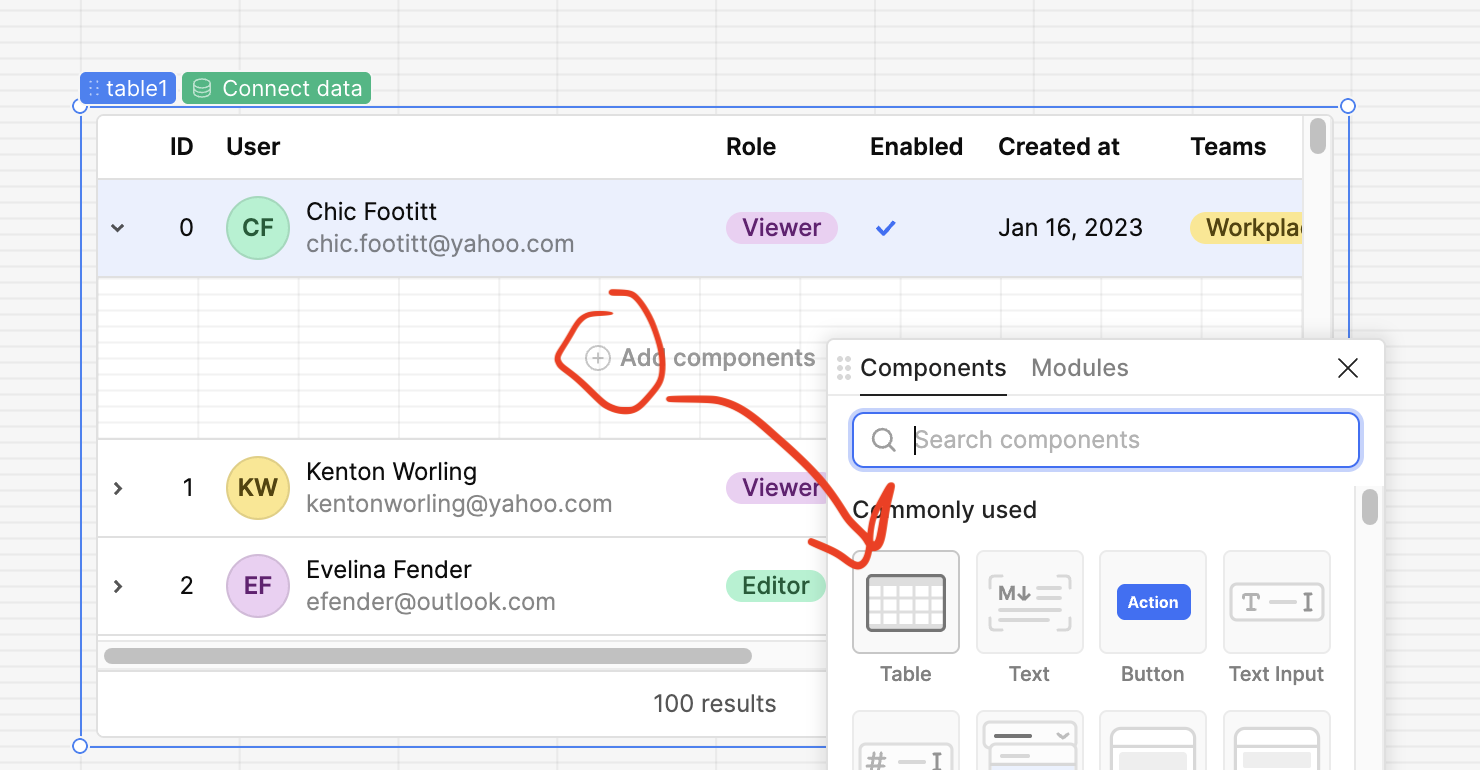Collapse the expanded Chic Footitt row

click(118, 228)
